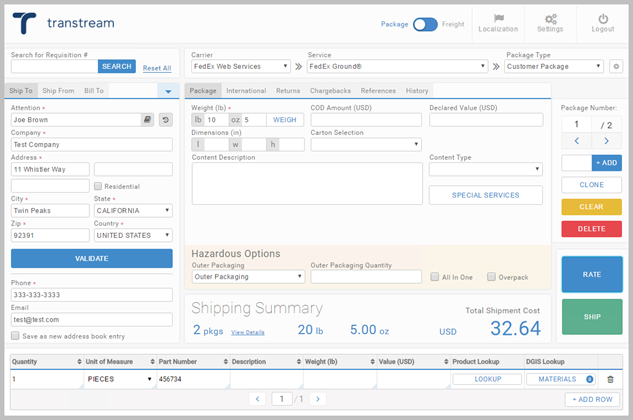Open the Outer Packaging dropdown
This screenshot has height=420, width=633.
(x=248, y=277)
